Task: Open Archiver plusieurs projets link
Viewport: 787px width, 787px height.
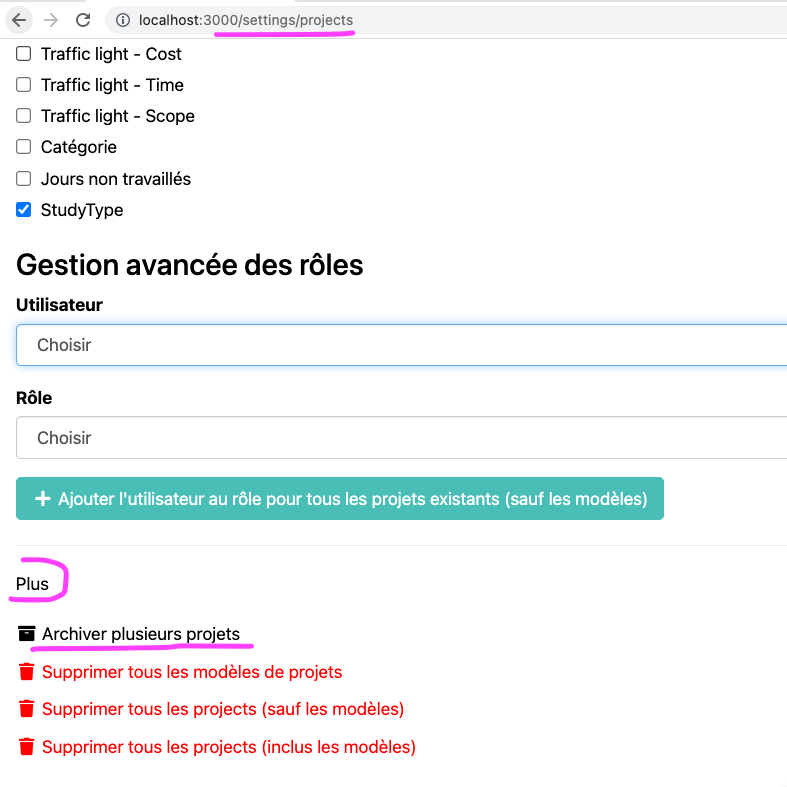Action: (x=141, y=634)
